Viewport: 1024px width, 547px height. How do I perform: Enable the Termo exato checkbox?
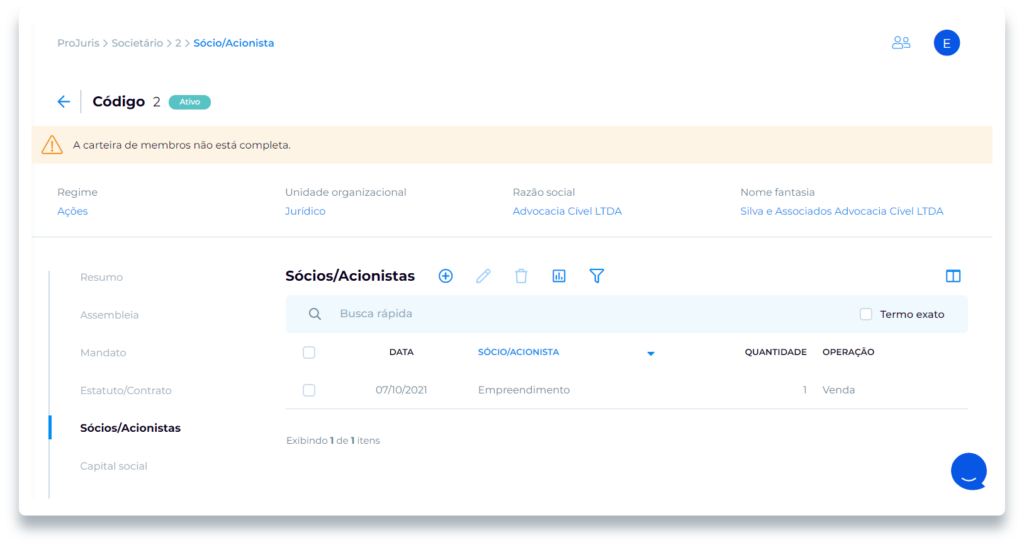[x=866, y=314]
